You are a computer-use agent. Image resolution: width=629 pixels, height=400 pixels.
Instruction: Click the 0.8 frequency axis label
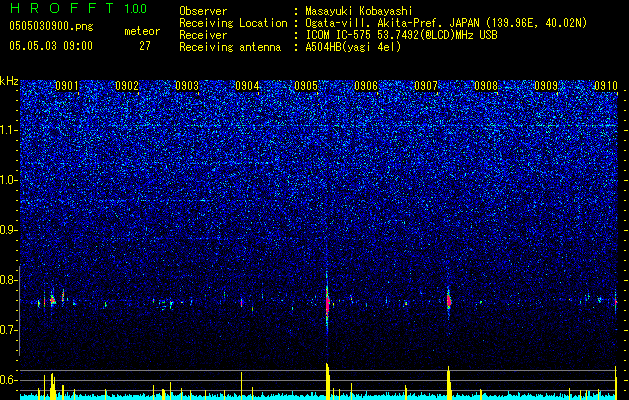coord(8,280)
